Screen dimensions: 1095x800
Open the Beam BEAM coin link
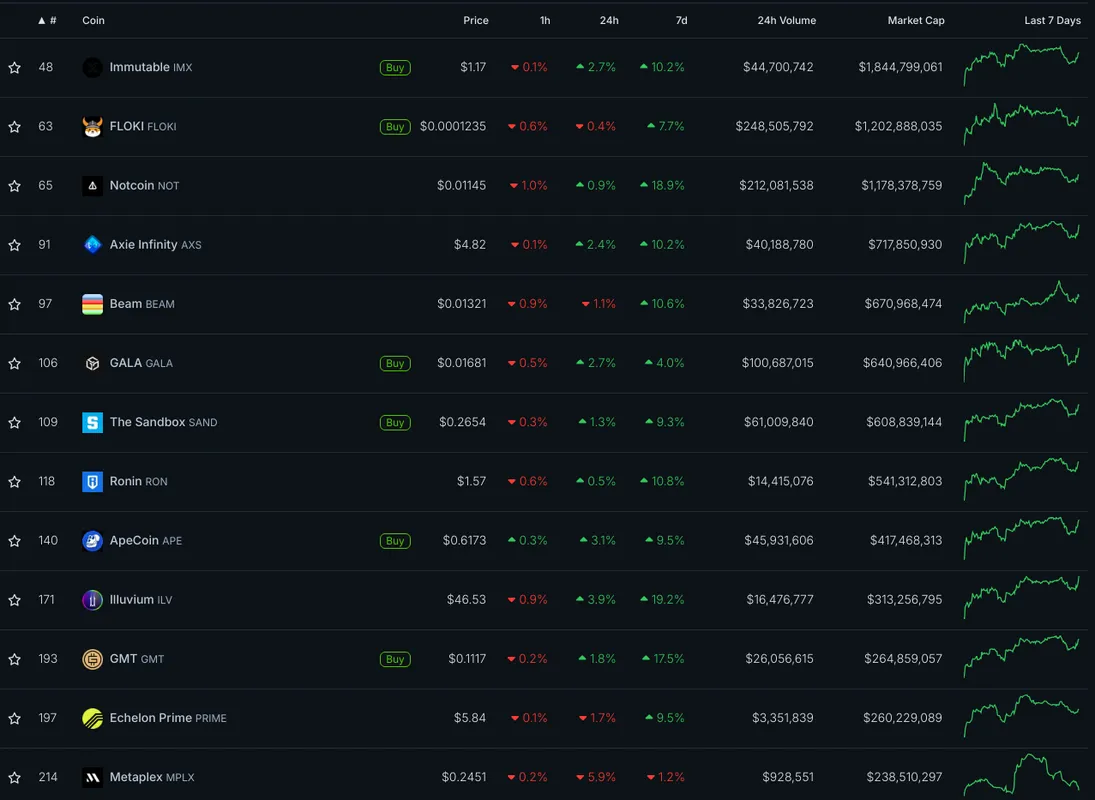coord(142,304)
